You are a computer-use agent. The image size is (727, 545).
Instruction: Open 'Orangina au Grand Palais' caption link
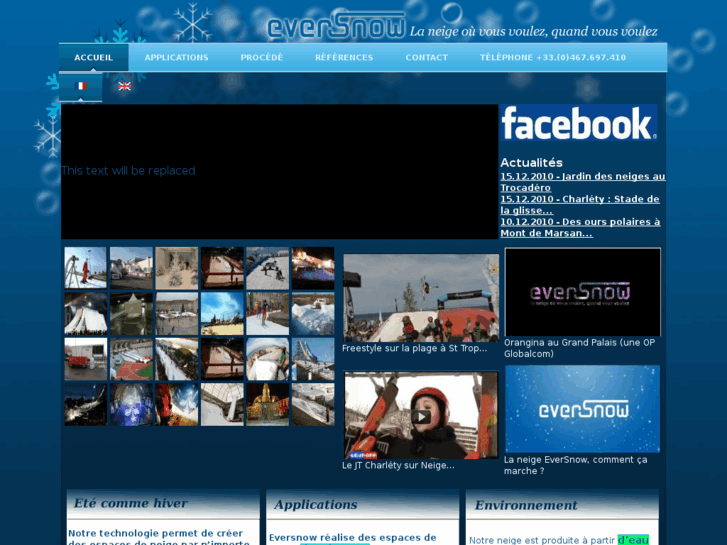pyautogui.click(x=580, y=348)
